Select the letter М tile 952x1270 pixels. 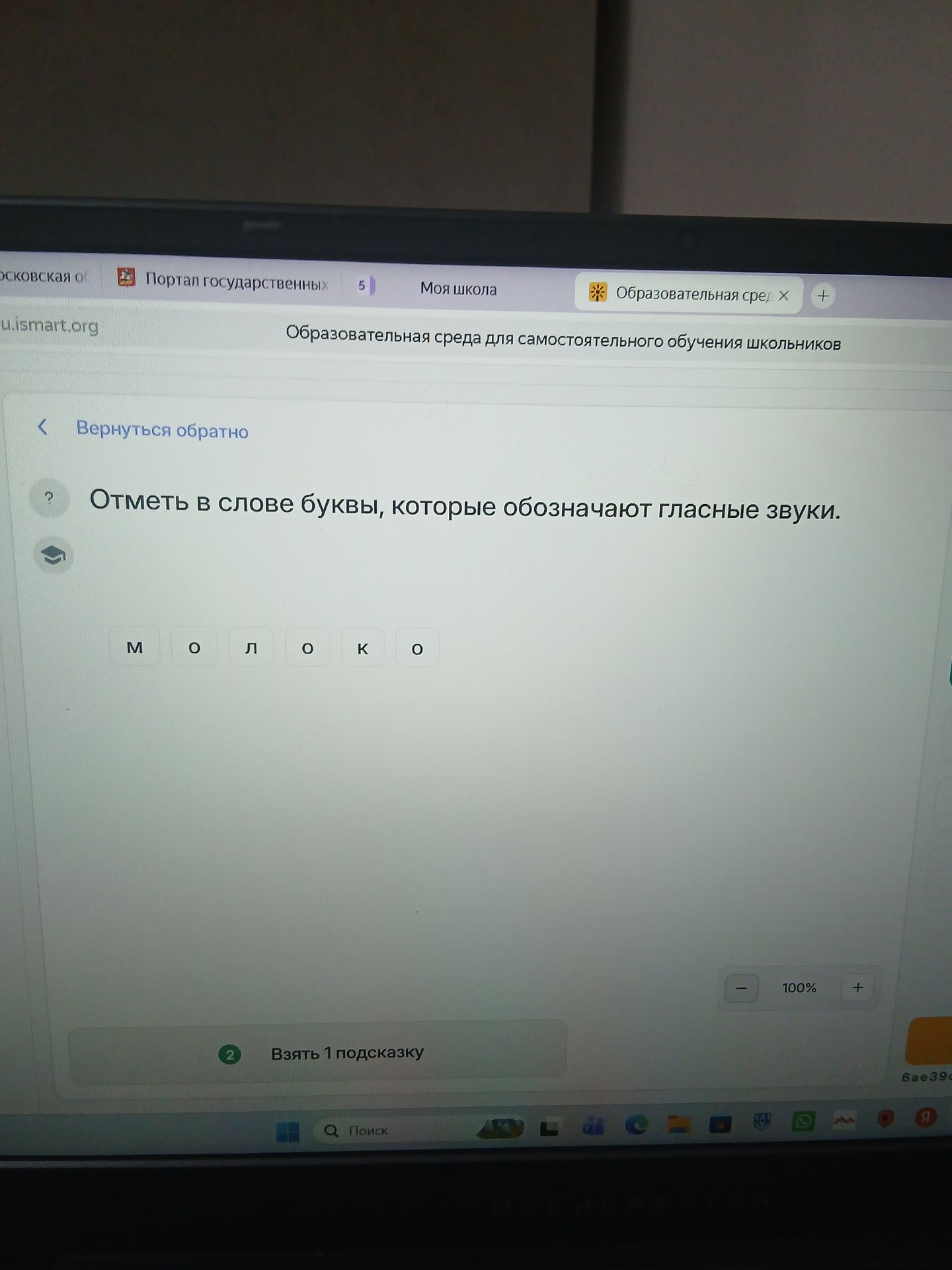135,647
